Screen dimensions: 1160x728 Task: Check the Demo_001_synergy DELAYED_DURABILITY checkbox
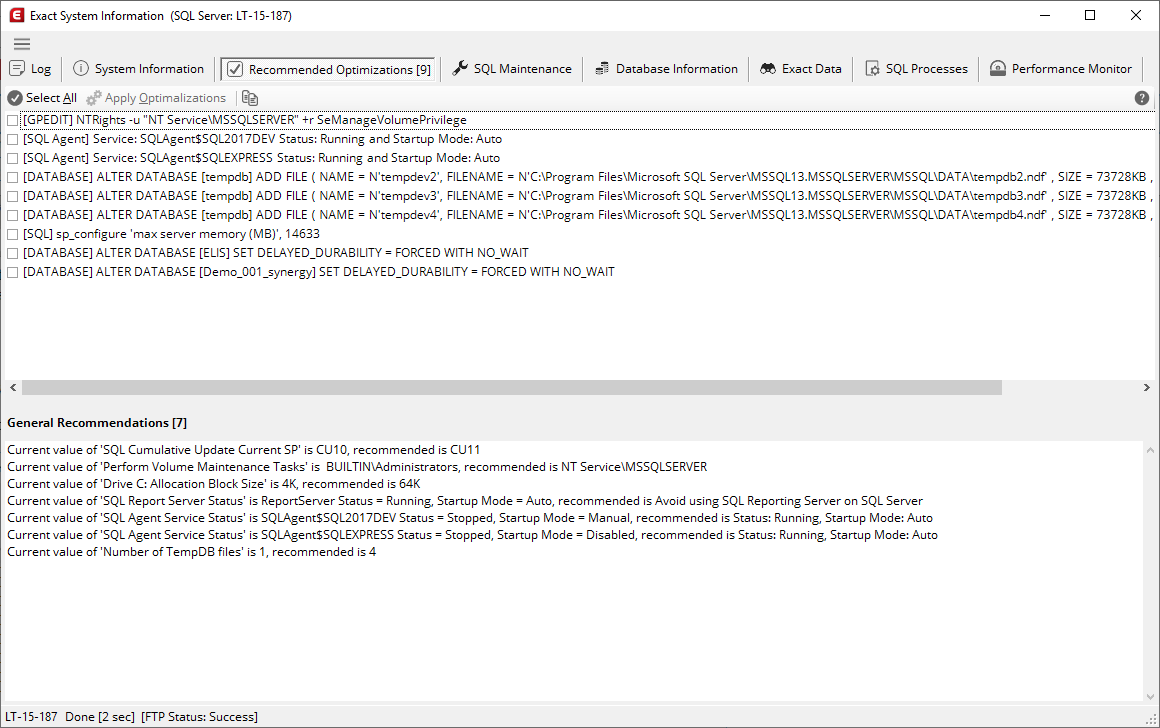tap(12, 271)
